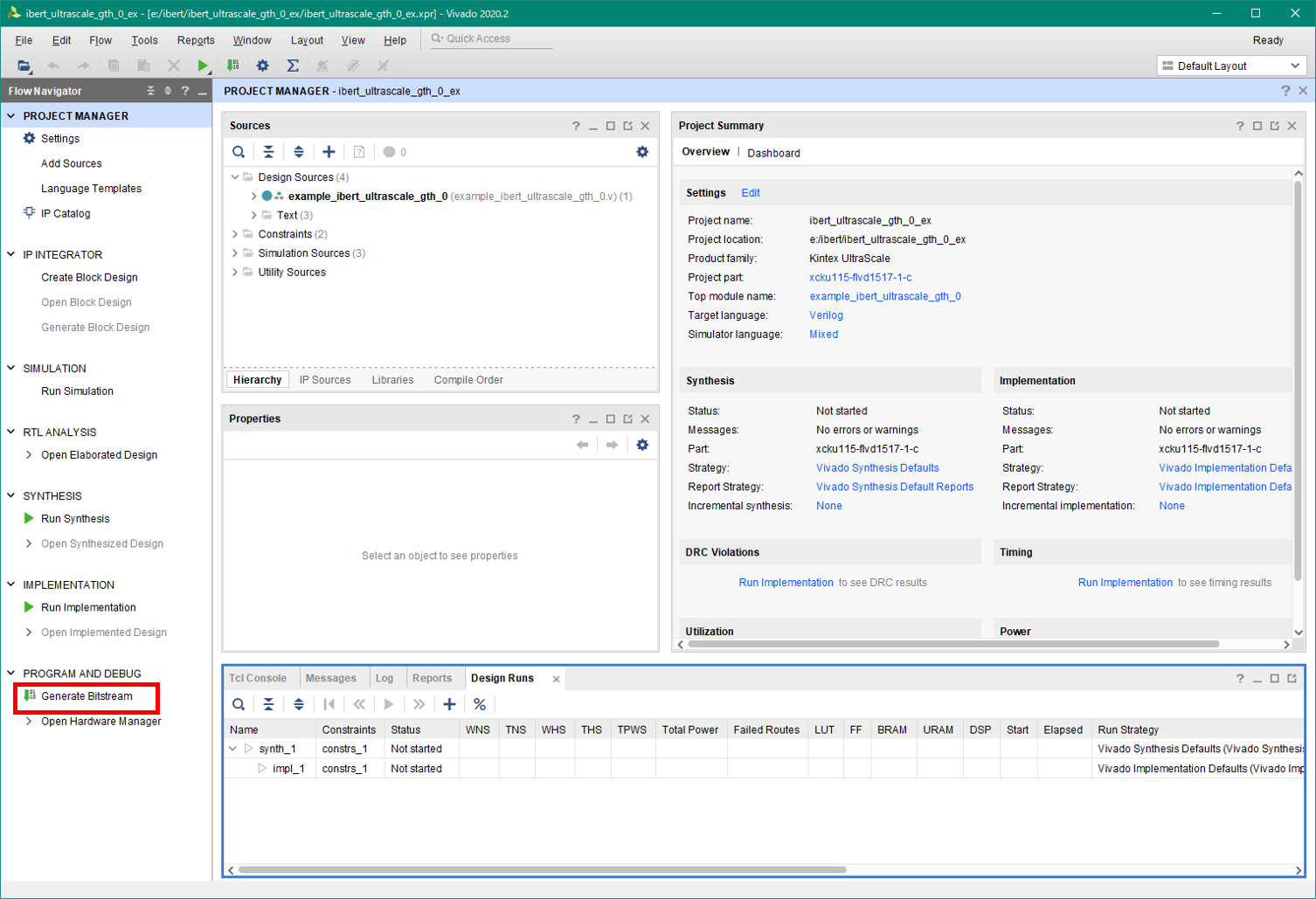Image resolution: width=1316 pixels, height=899 pixels.
Task: Switch to Messages tab
Action: coord(330,678)
